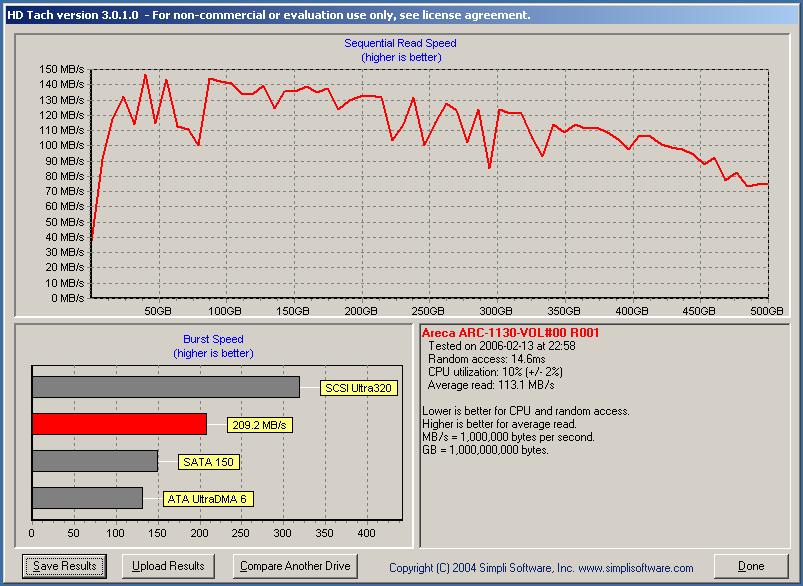Click the 500GB x-axis label
The height and width of the screenshot is (586, 803).
pyautogui.click(x=768, y=311)
